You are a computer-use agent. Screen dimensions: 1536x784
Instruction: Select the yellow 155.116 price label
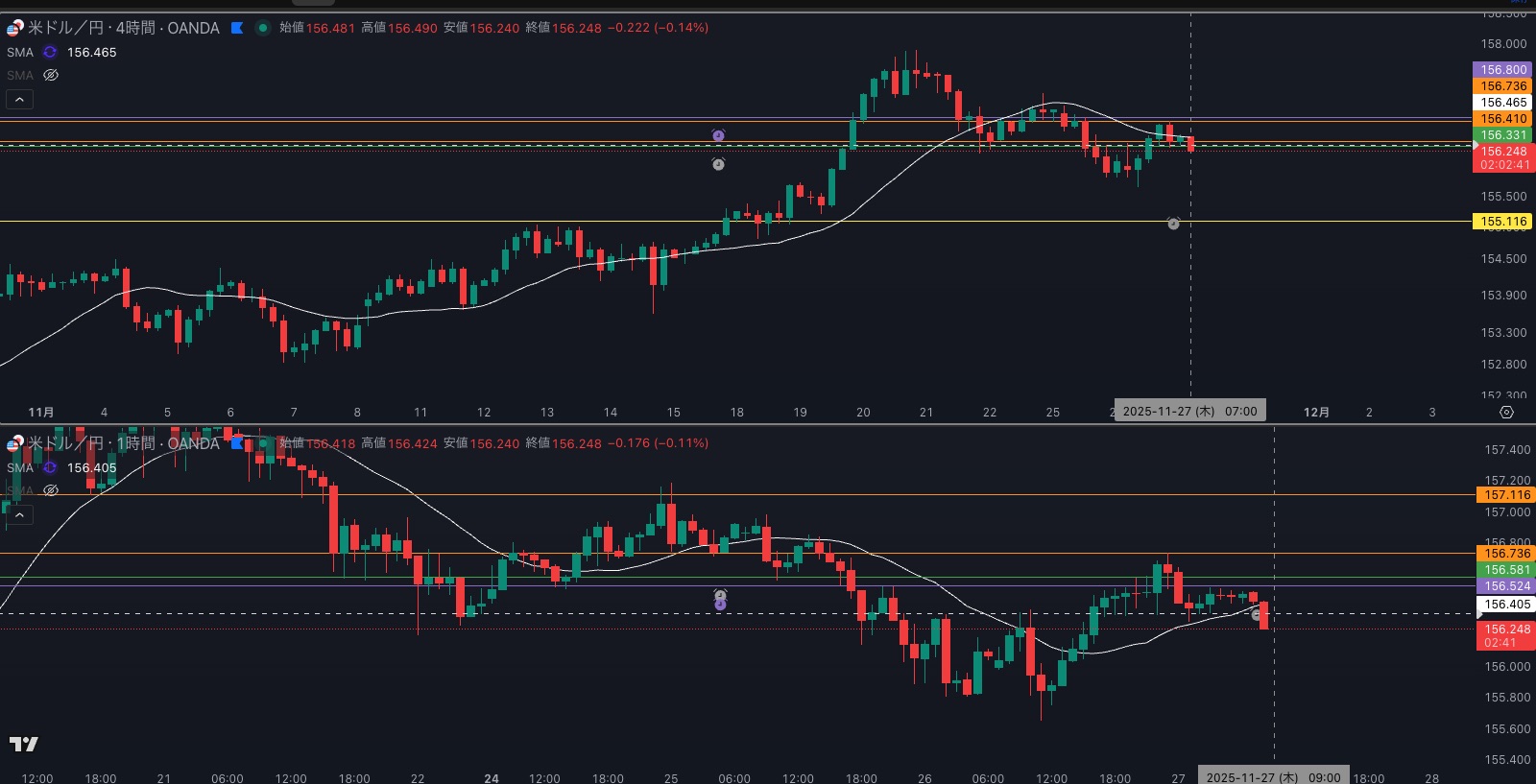(1502, 222)
